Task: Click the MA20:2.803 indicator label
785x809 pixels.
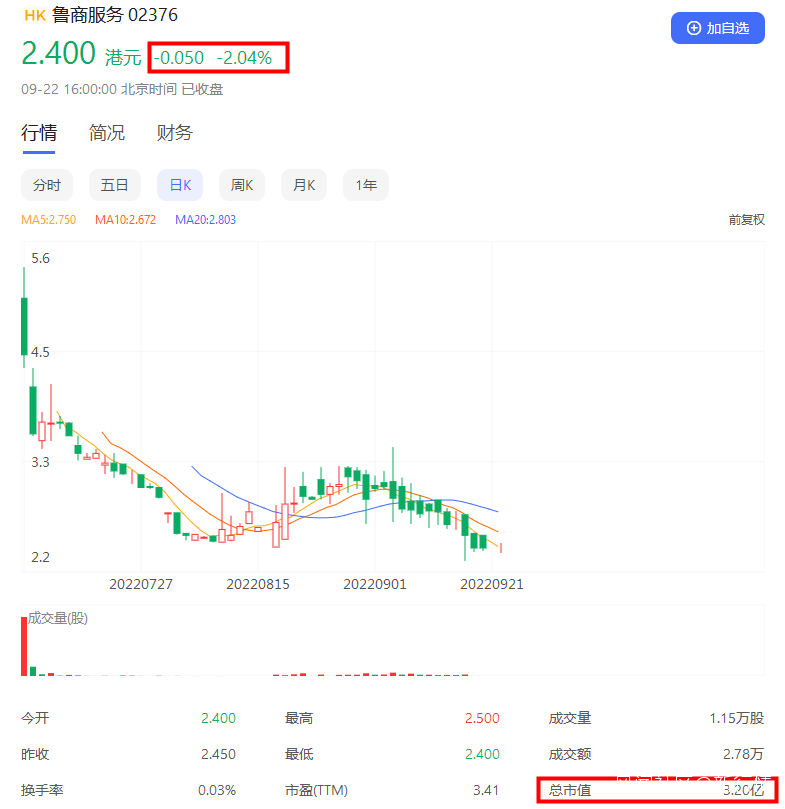Action: tap(205, 220)
